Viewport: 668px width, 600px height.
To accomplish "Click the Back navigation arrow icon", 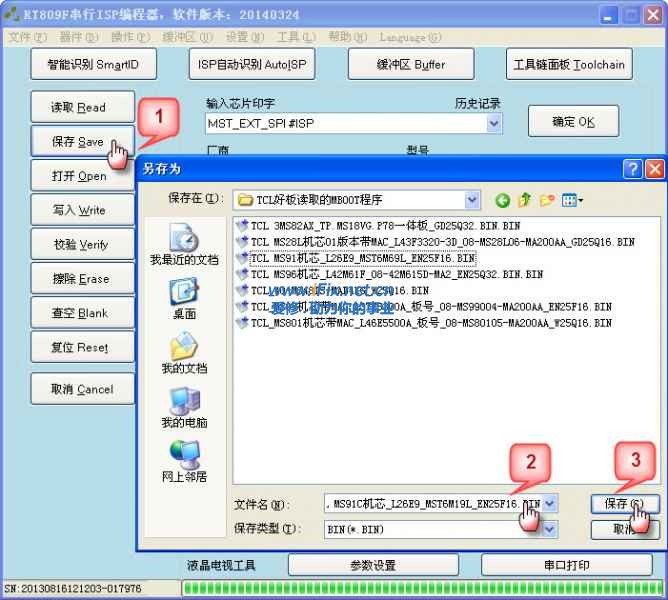I will click(x=502, y=201).
